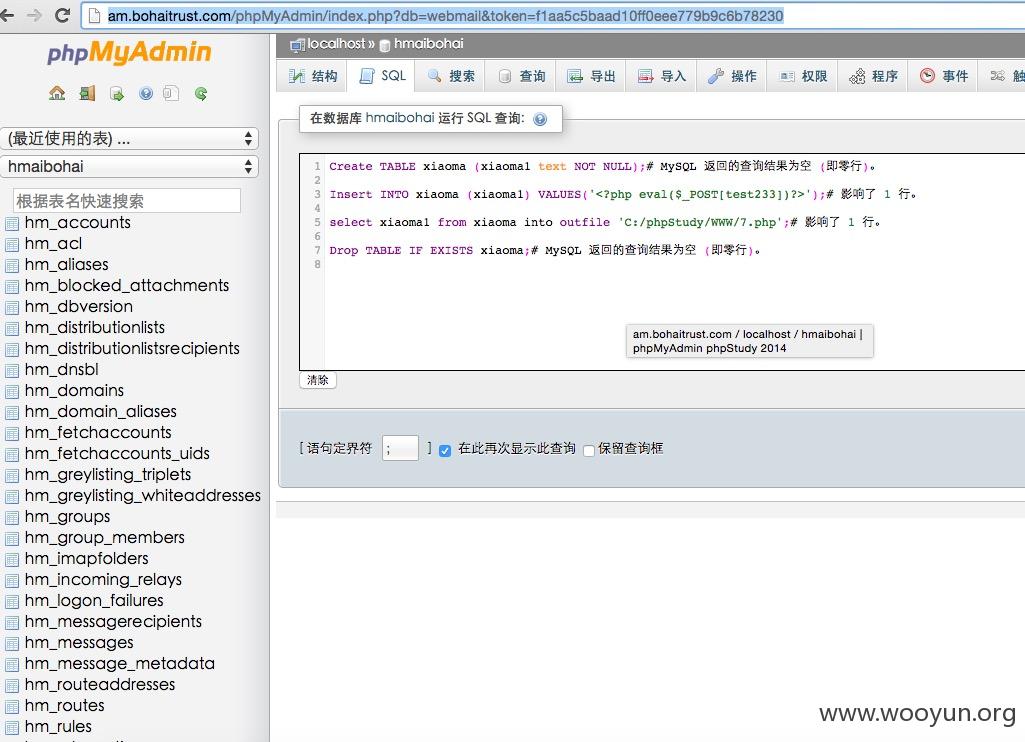The width and height of the screenshot is (1025, 742).
Task: Open the hm_routeaddresses table
Action: 100,684
